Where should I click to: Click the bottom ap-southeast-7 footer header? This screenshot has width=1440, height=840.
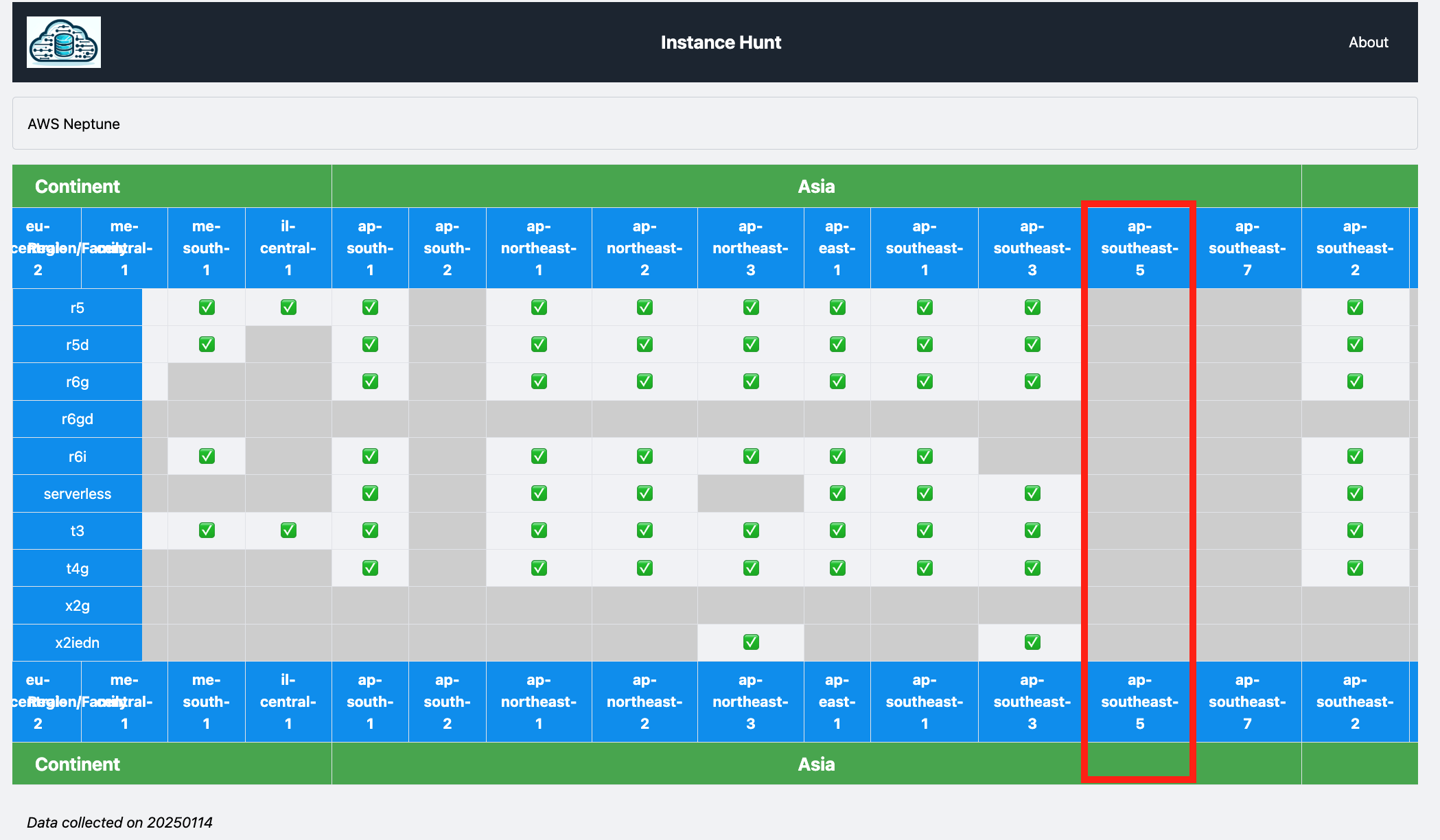pos(1248,701)
